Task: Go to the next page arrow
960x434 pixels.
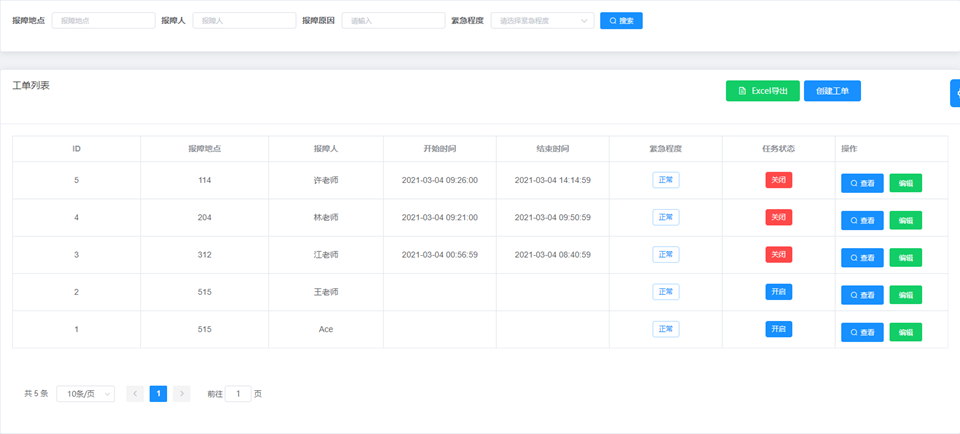Action: pos(182,394)
